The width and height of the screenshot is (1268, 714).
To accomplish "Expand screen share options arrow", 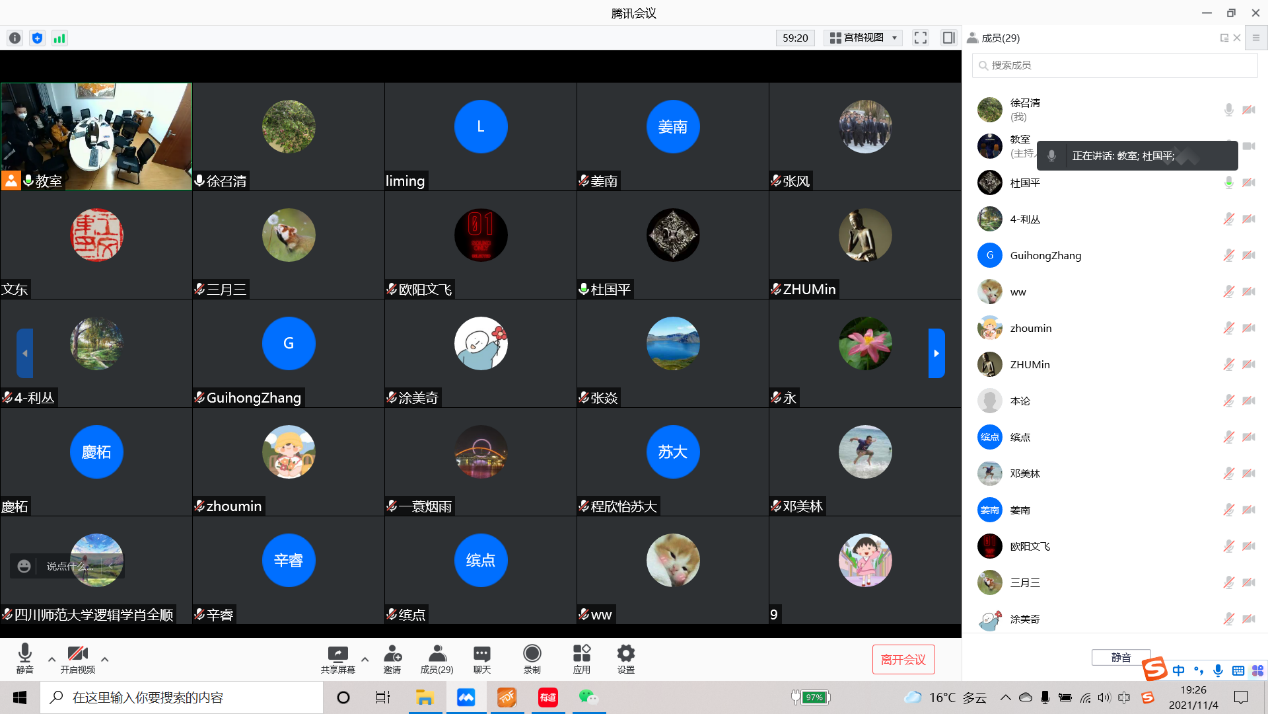I will [x=364, y=659].
